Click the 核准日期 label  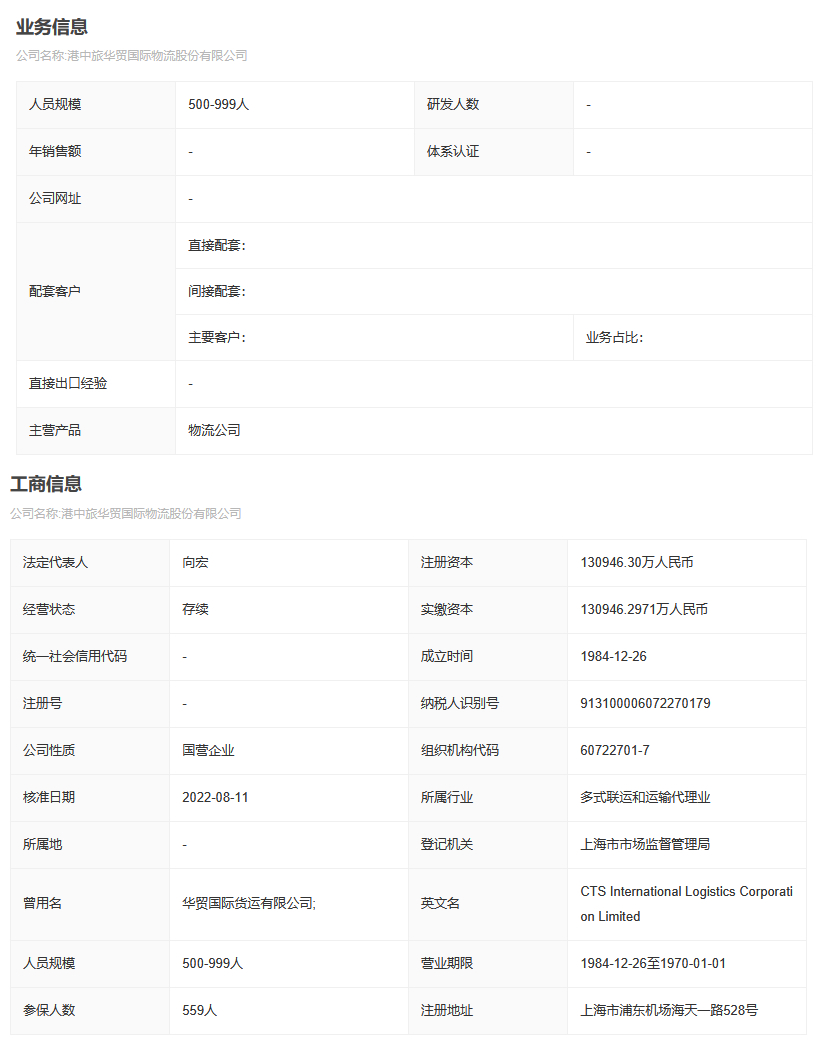(x=49, y=798)
